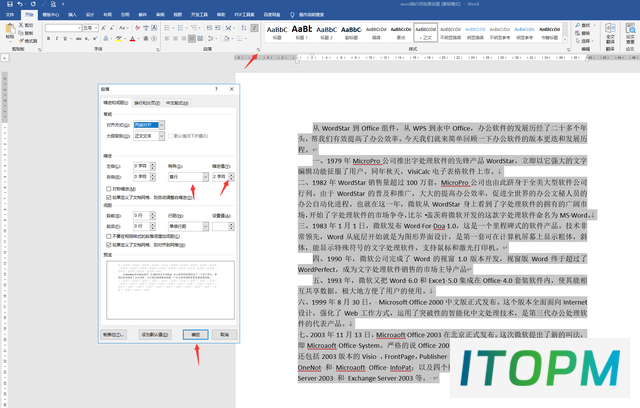Undo the last action in quick access toolbar
This screenshot has width=640, height=408.
point(20,4)
